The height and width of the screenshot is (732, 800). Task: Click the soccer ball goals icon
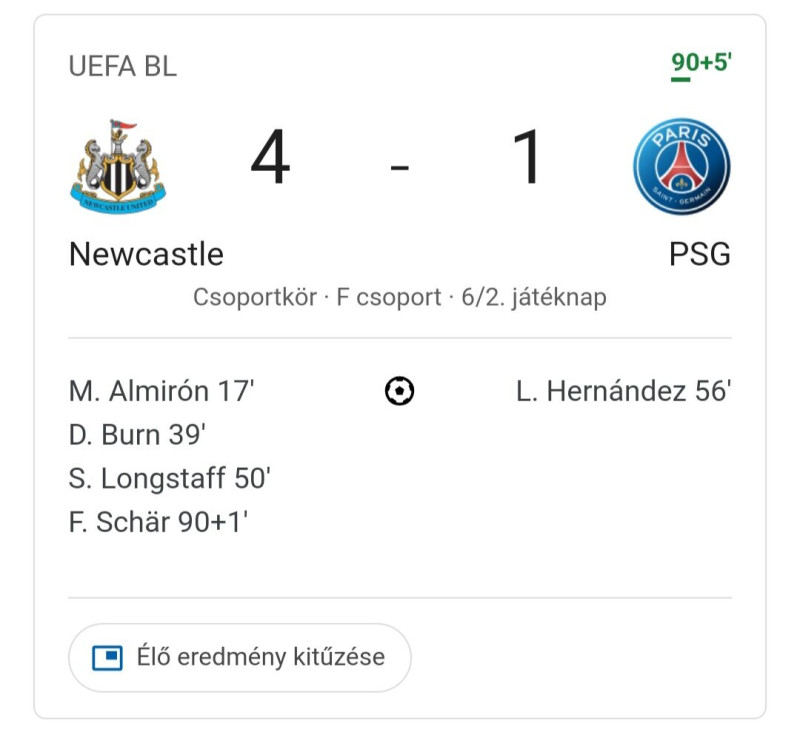point(399,391)
